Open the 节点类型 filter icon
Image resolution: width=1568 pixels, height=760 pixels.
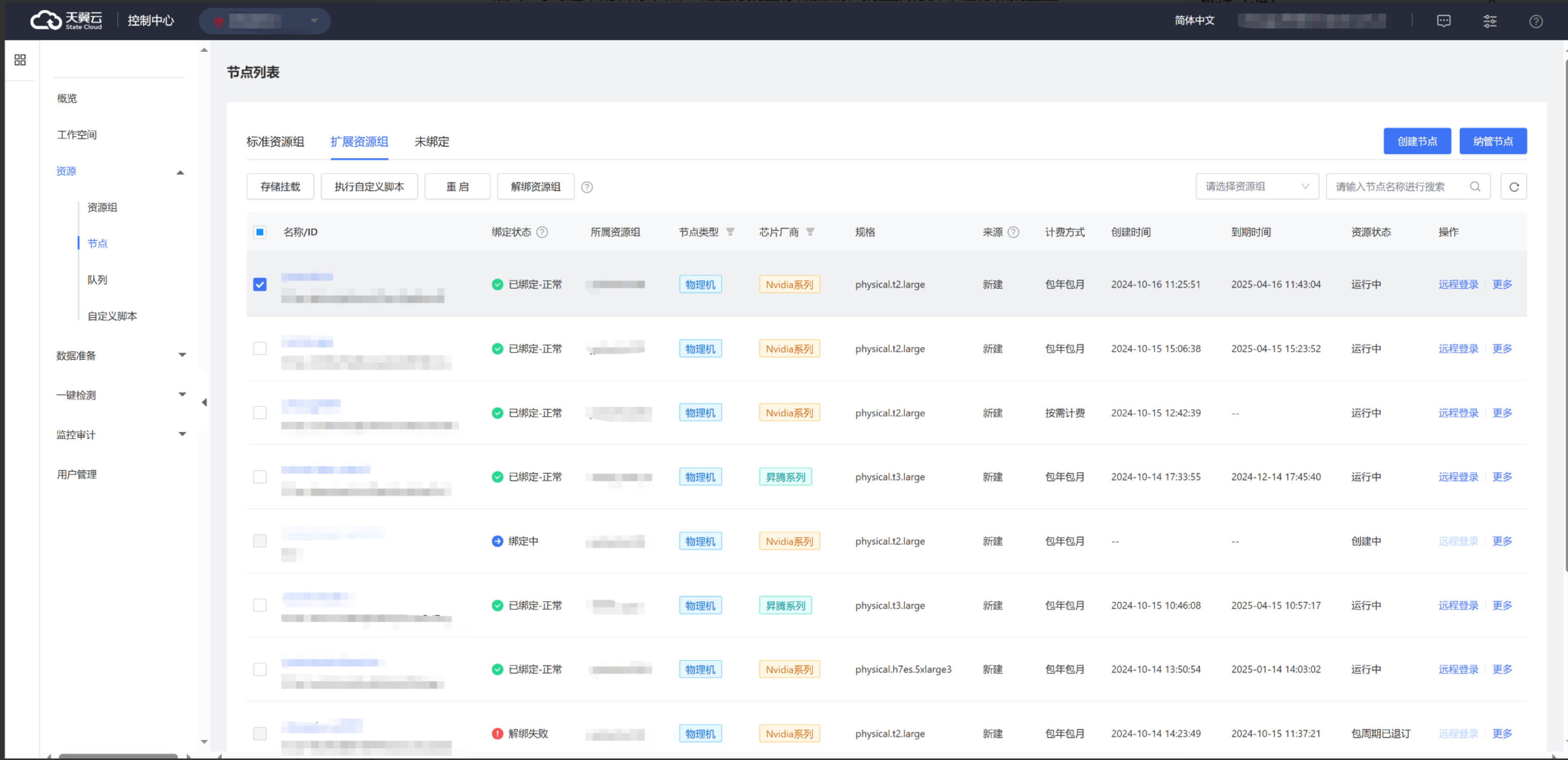click(x=731, y=232)
